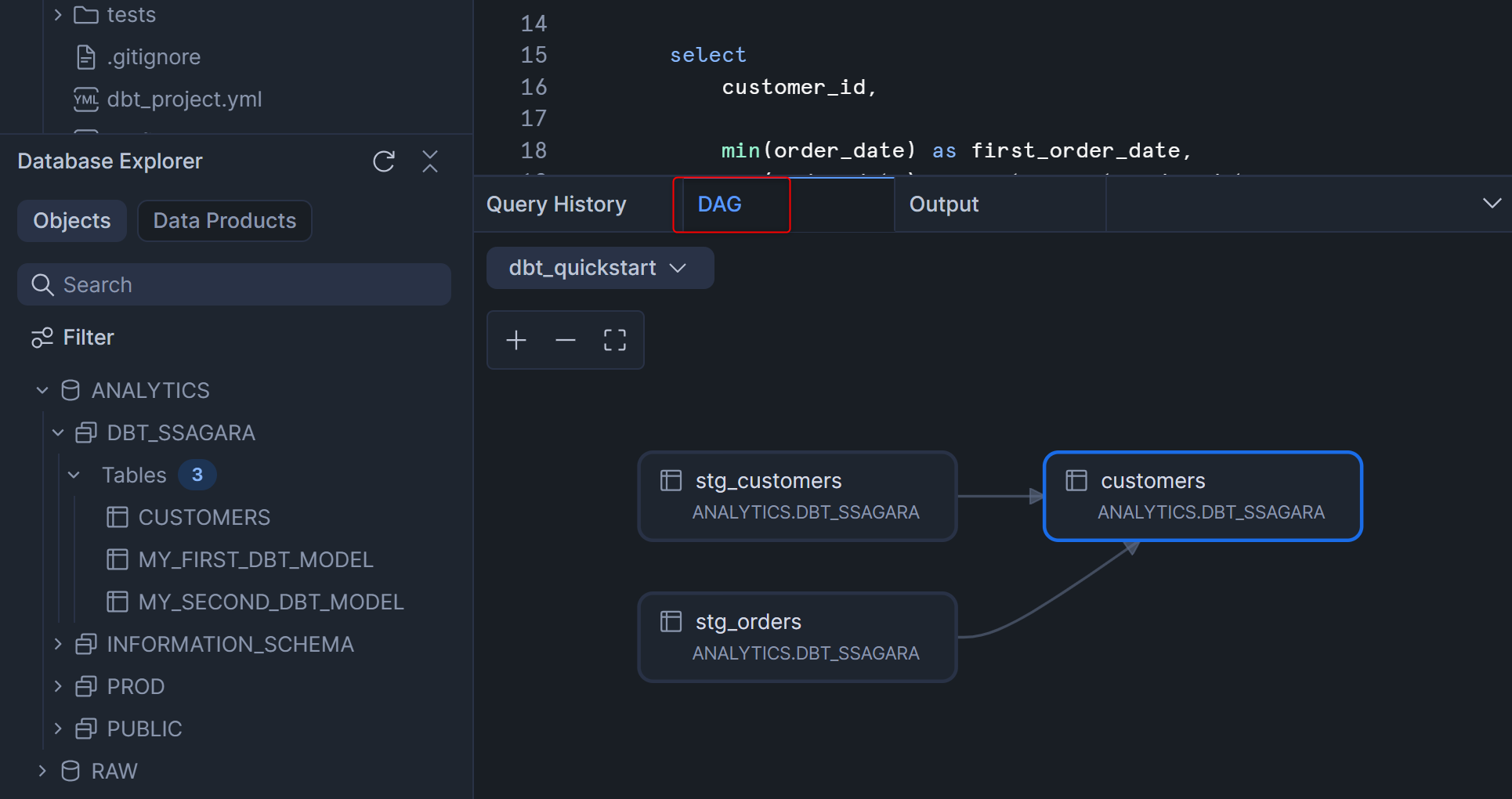Click the search magnifier icon
This screenshot has height=799, width=1512.
(42, 285)
